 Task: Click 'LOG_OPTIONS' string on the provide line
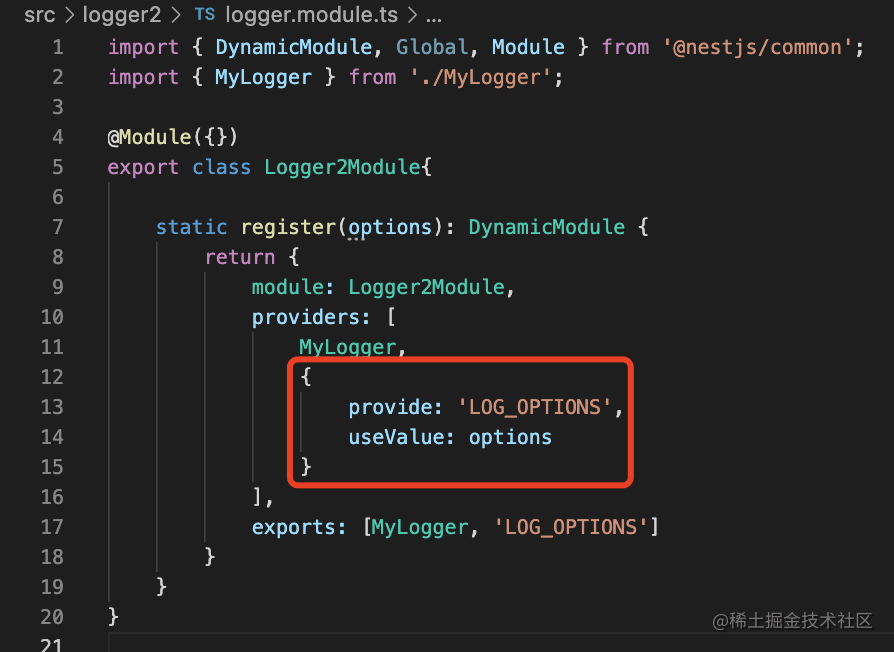click(535, 407)
